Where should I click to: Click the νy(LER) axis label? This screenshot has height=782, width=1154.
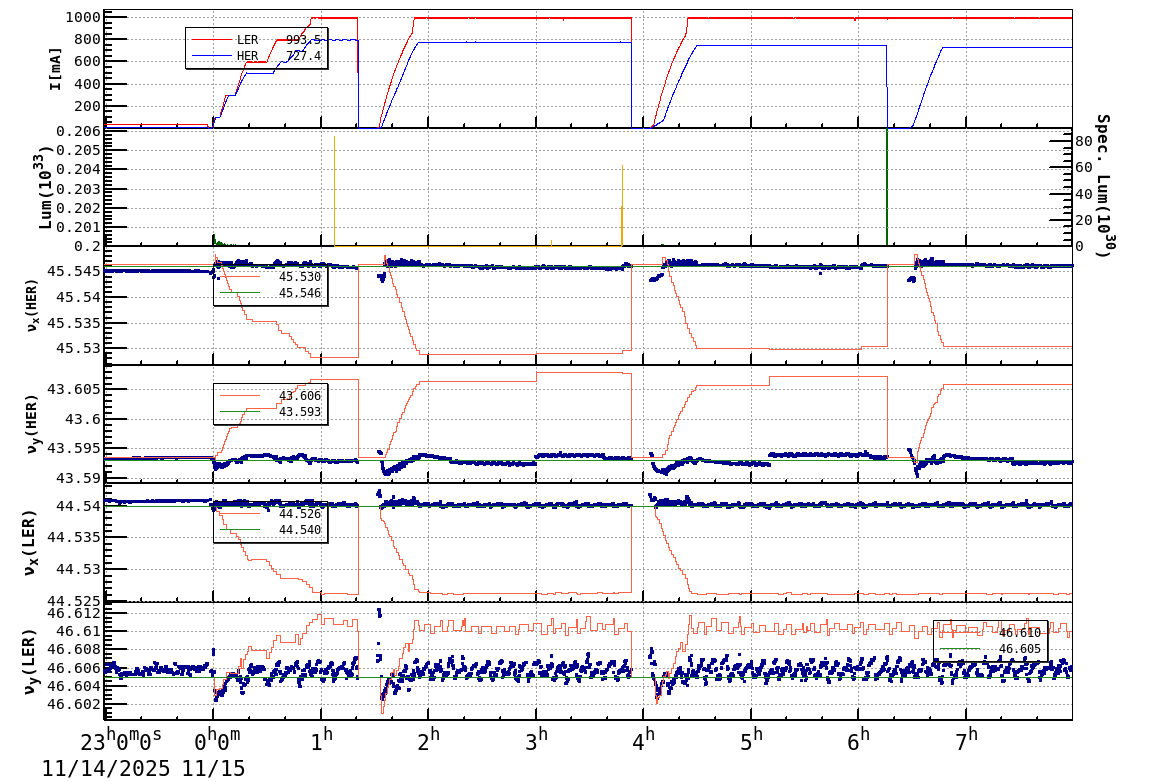[32, 661]
